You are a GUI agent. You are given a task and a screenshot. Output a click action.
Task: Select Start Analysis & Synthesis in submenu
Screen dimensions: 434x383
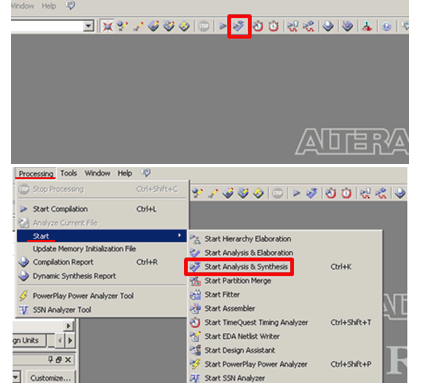click(x=285, y=267)
